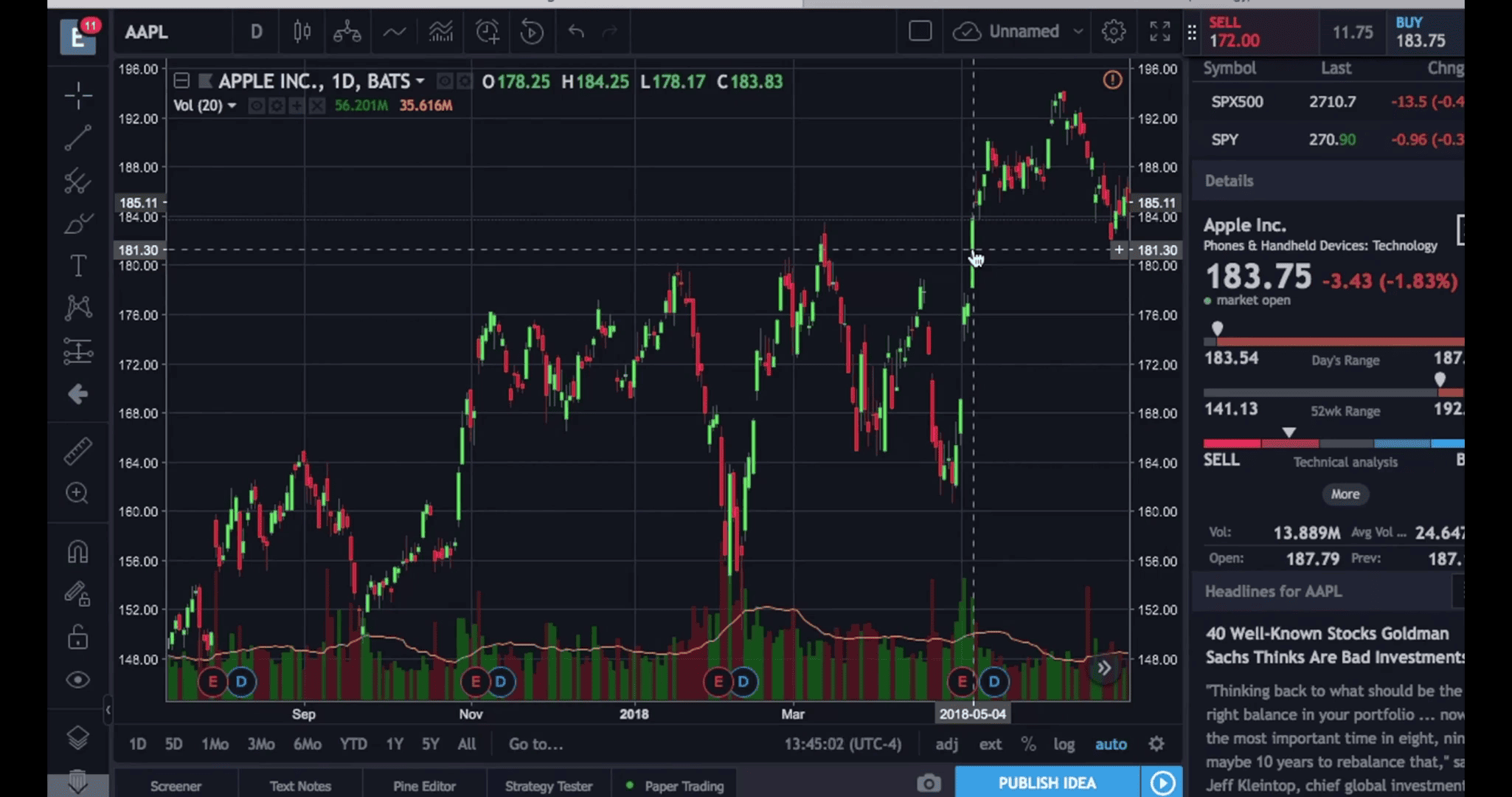Toggle the auto scale option
The image size is (1512, 797).
point(1110,744)
